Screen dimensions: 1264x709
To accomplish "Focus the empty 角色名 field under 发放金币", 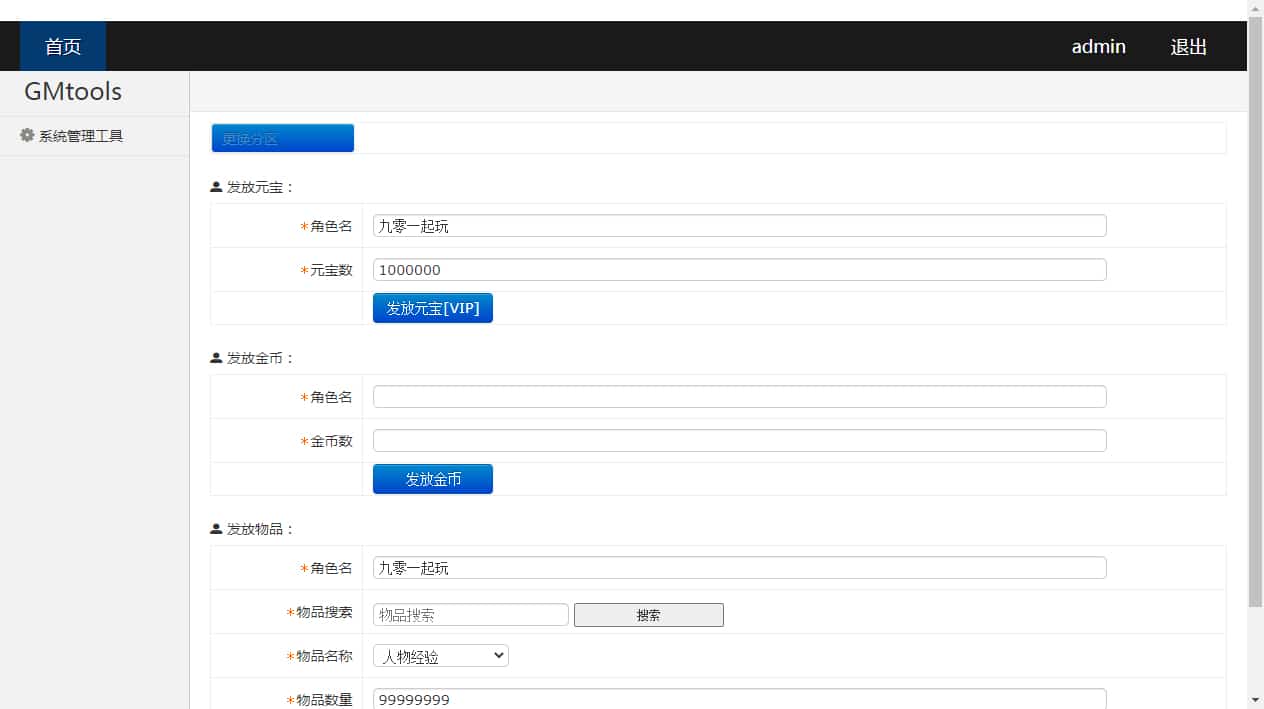I will (739, 397).
